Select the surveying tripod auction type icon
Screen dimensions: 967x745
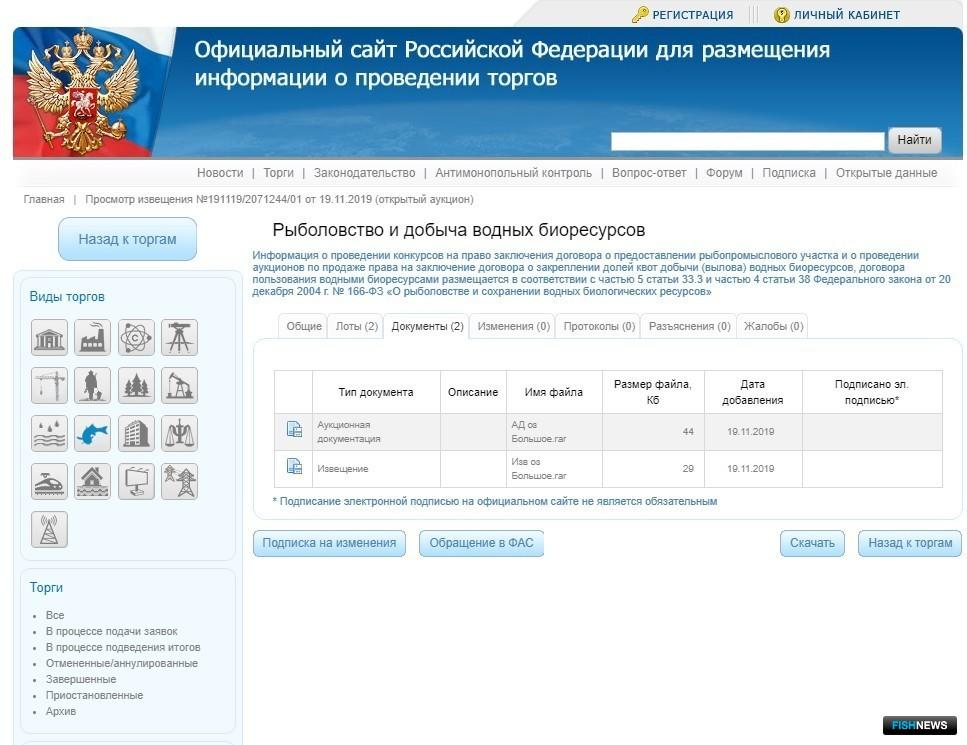click(179, 337)
